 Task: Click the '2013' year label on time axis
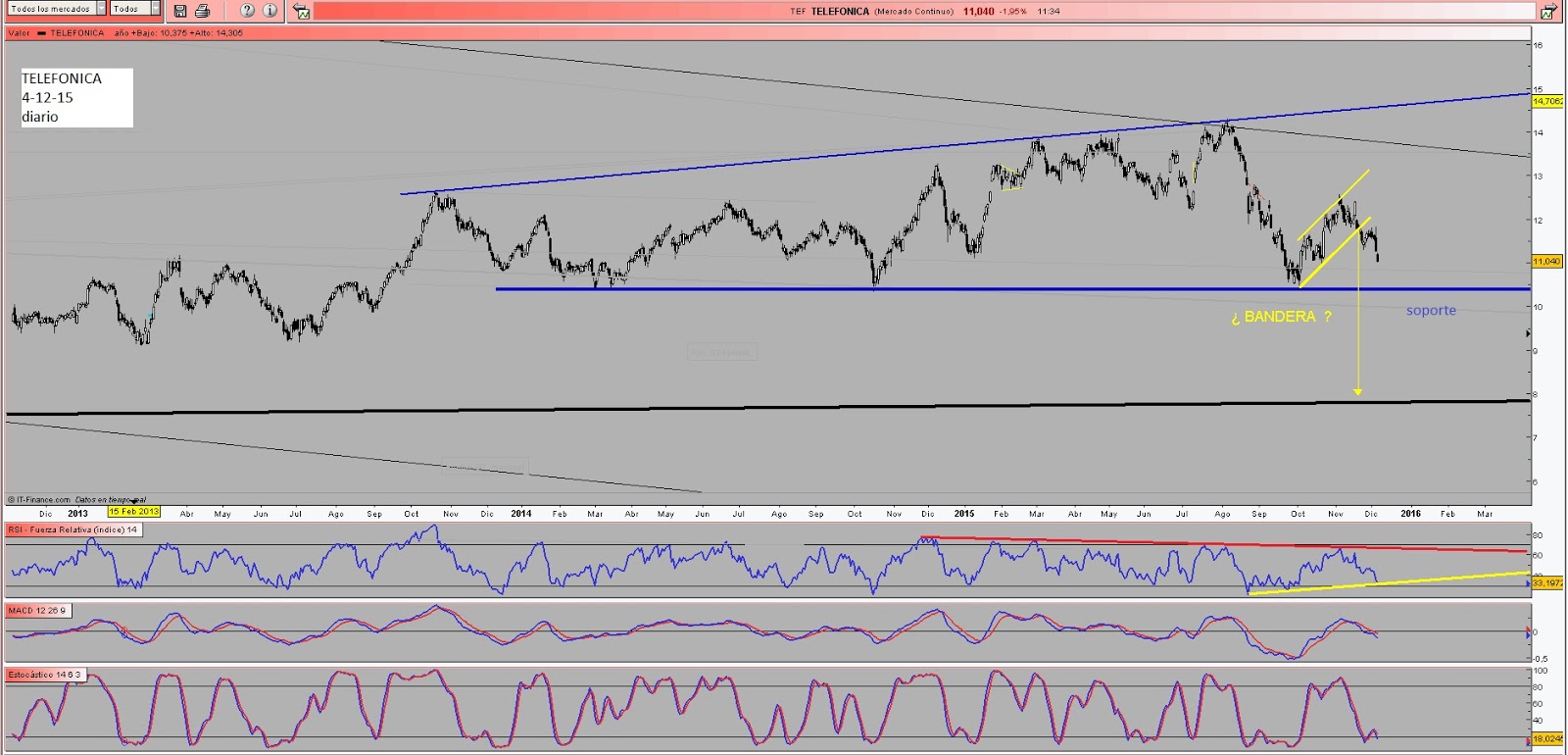(x=77, y=514)
